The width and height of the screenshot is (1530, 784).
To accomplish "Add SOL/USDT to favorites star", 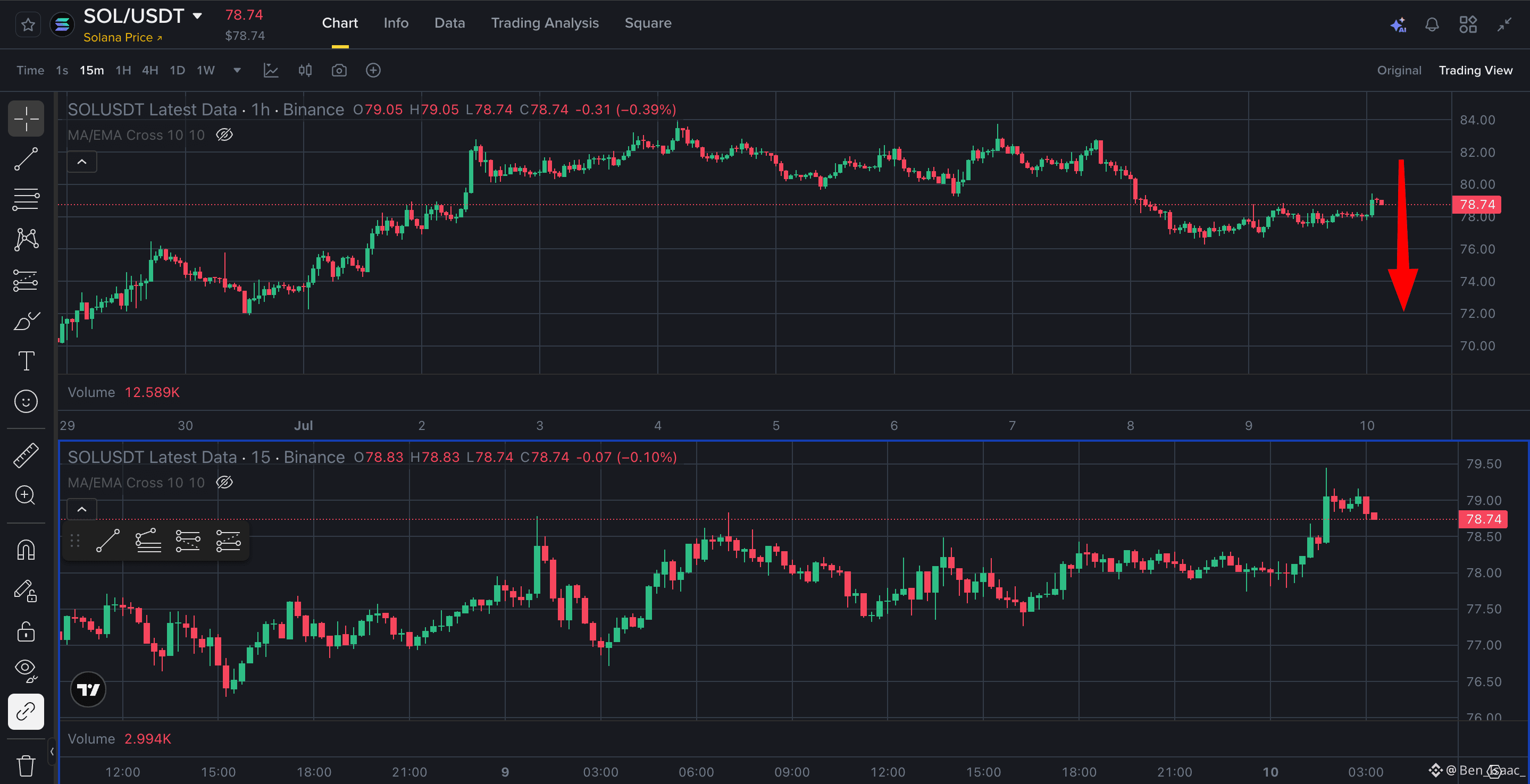I will tap(28, 24).
